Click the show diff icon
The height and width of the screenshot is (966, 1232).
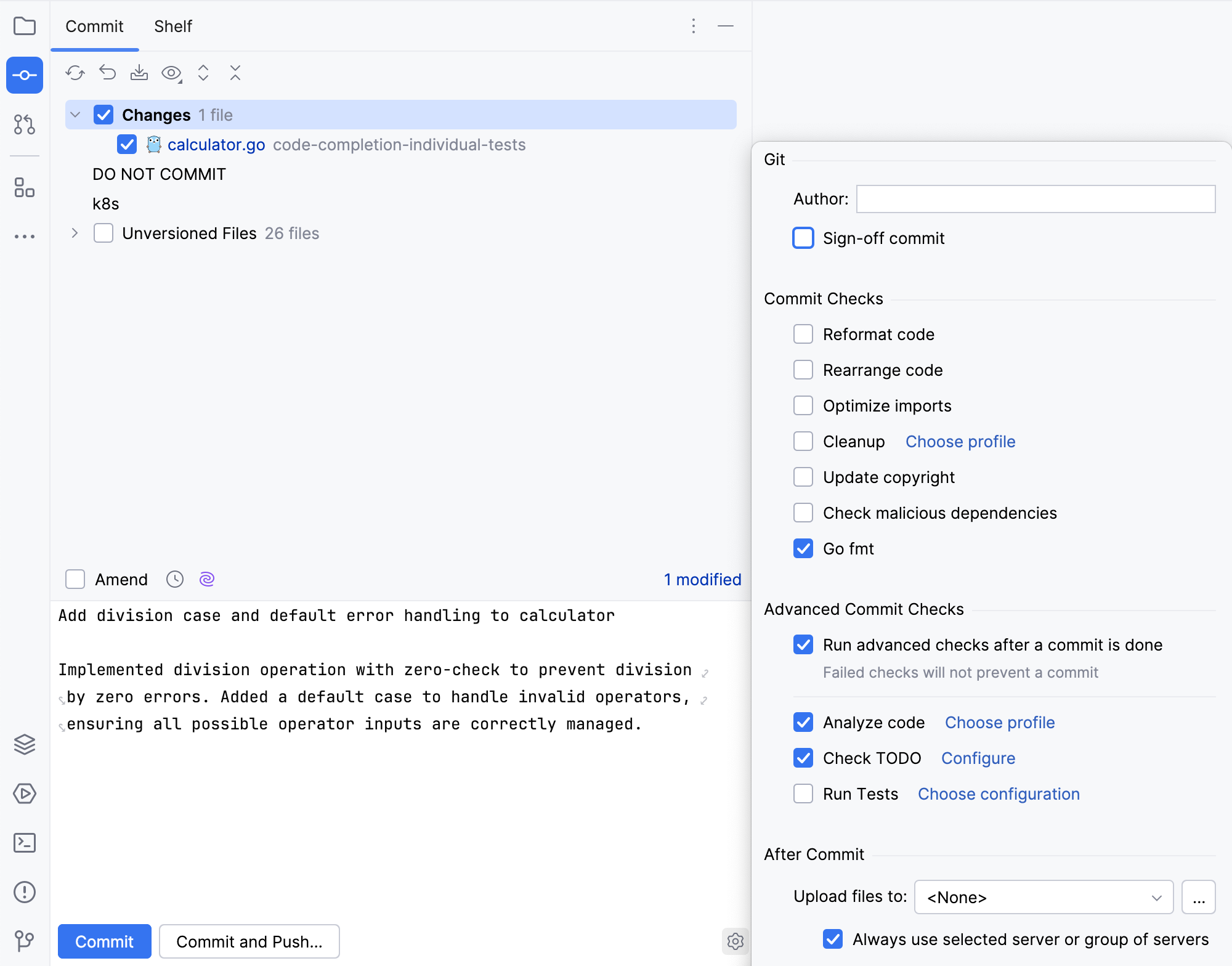(173, 73)
